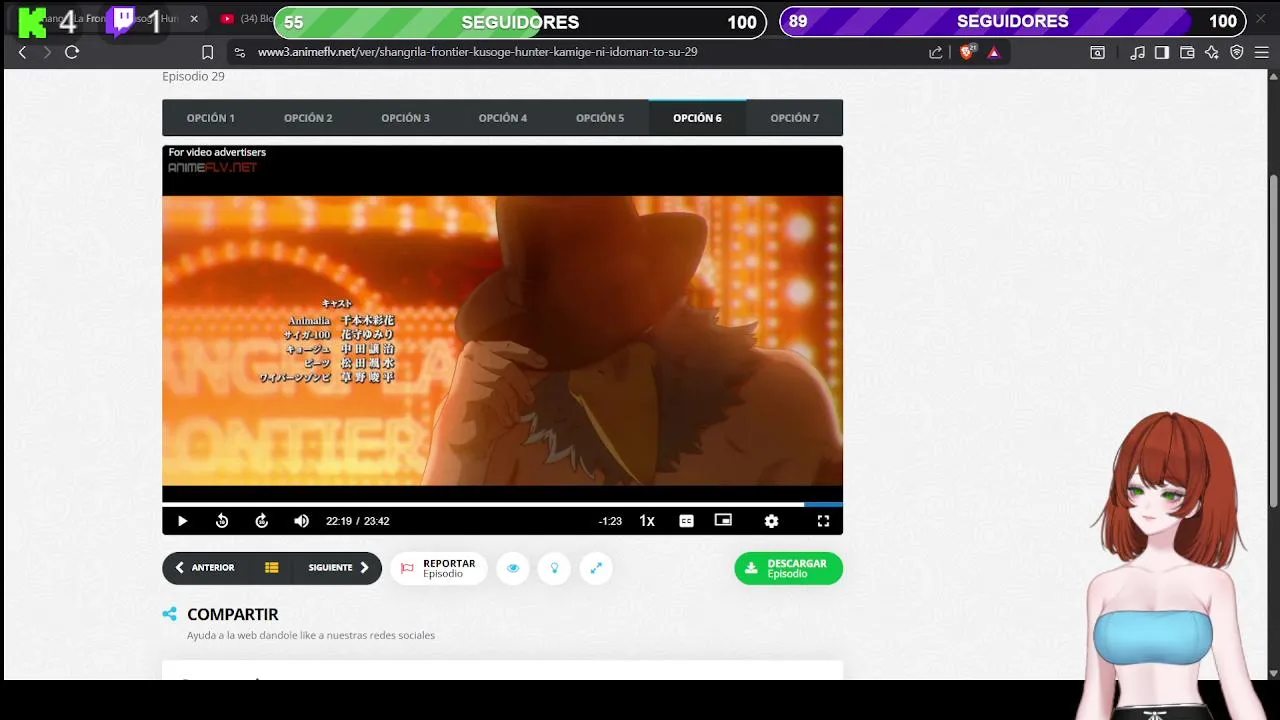The height and width of the screenshot is (720, 1280).
Task: Click the Reportar Episodio button
Action: (x=438, y=568)
